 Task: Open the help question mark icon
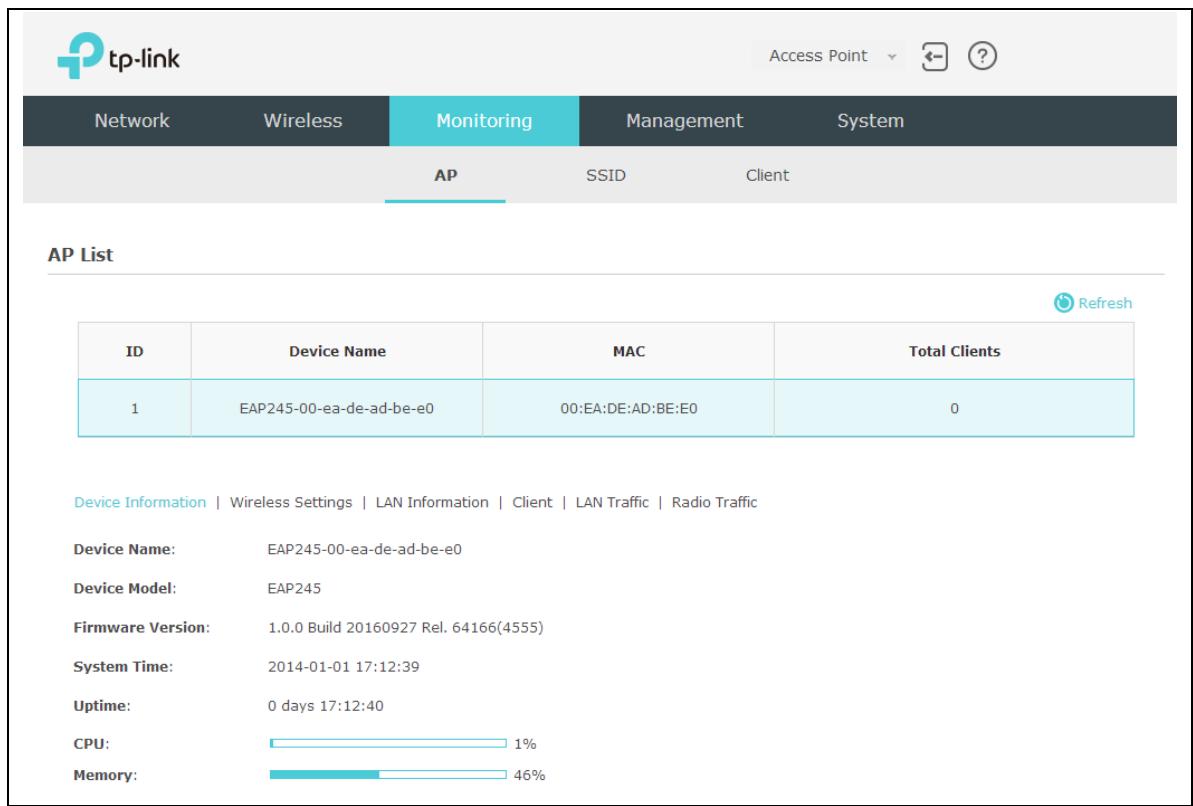982,56
